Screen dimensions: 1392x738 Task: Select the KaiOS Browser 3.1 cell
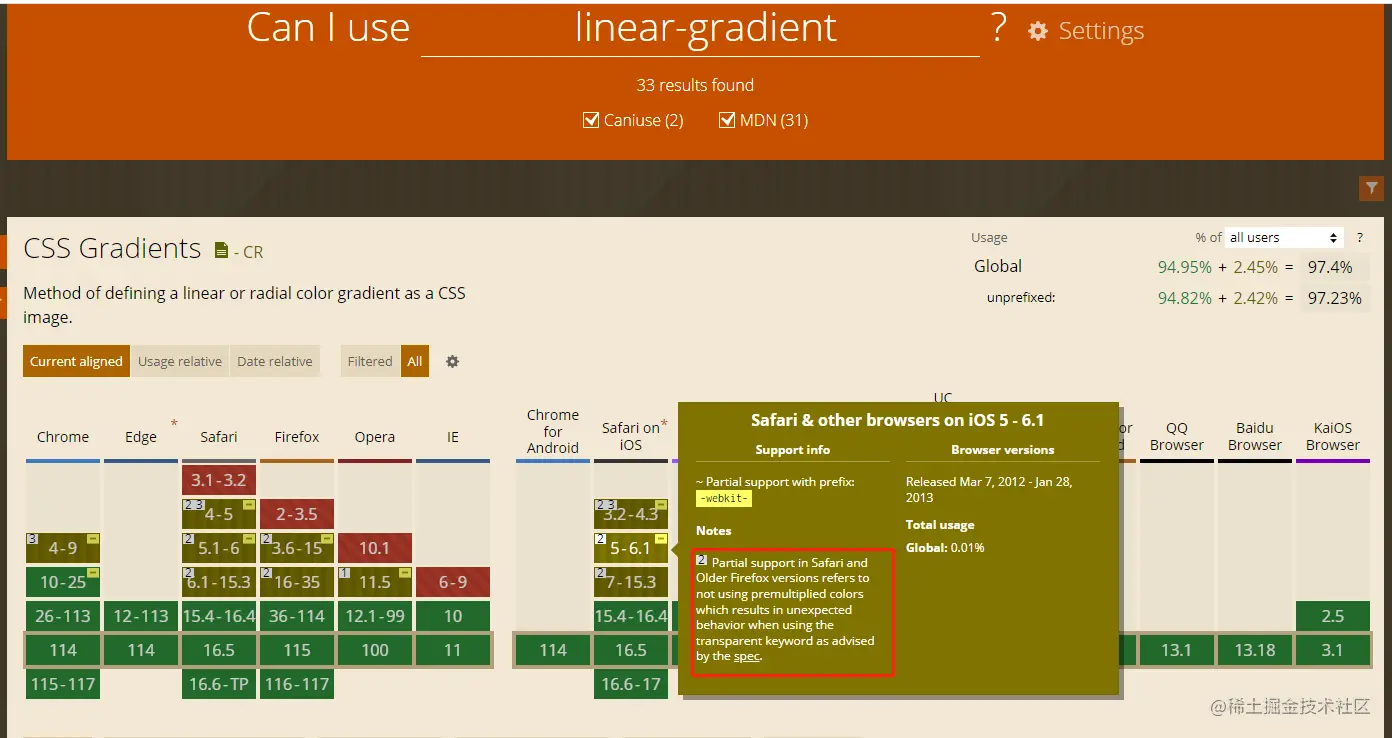(1333, 650)
